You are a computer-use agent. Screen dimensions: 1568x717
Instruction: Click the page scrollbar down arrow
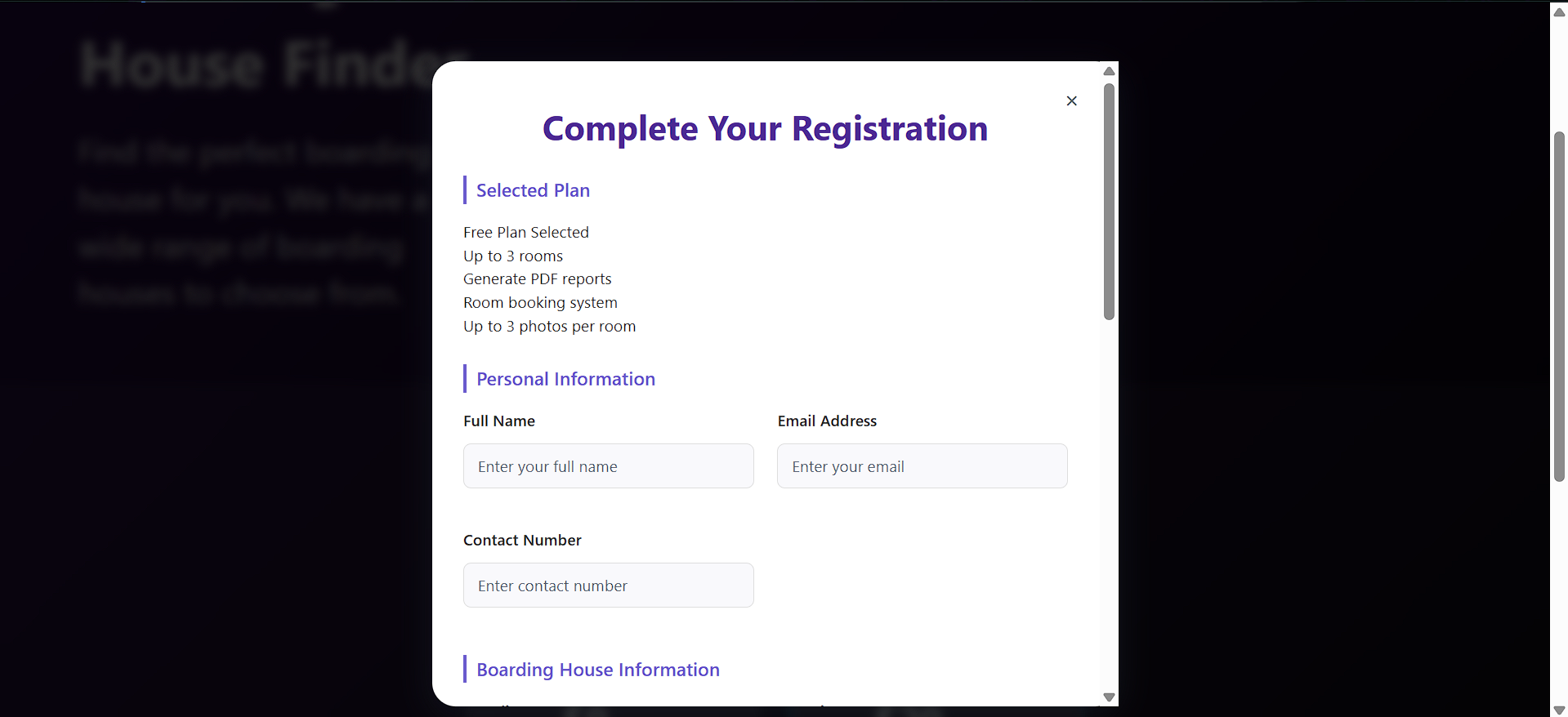click(1559, 710)
